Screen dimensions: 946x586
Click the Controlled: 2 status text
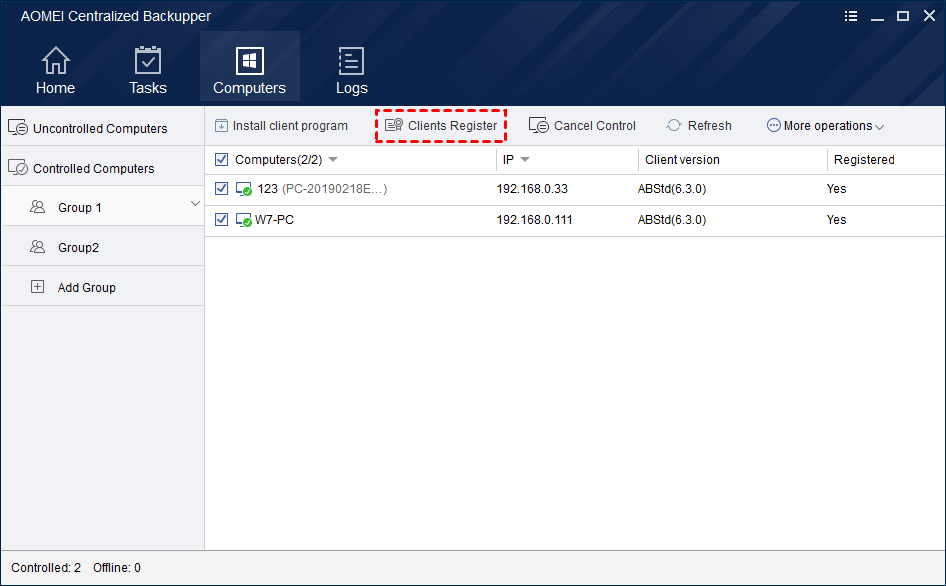pos(46,568)
